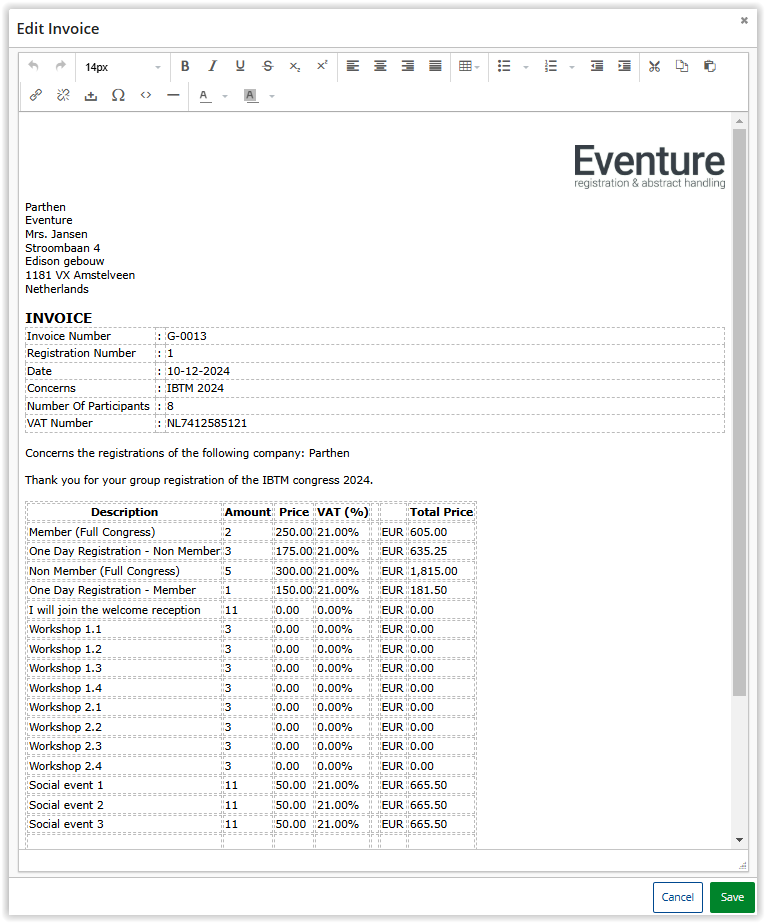Click scrollbar down arrow
The image size is (765, 923).
(740, 840)
